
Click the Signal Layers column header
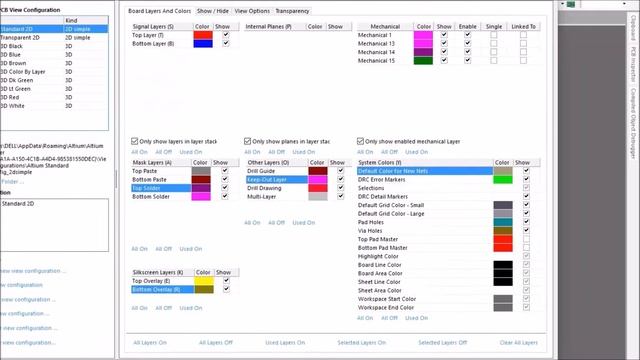[162, 27]
